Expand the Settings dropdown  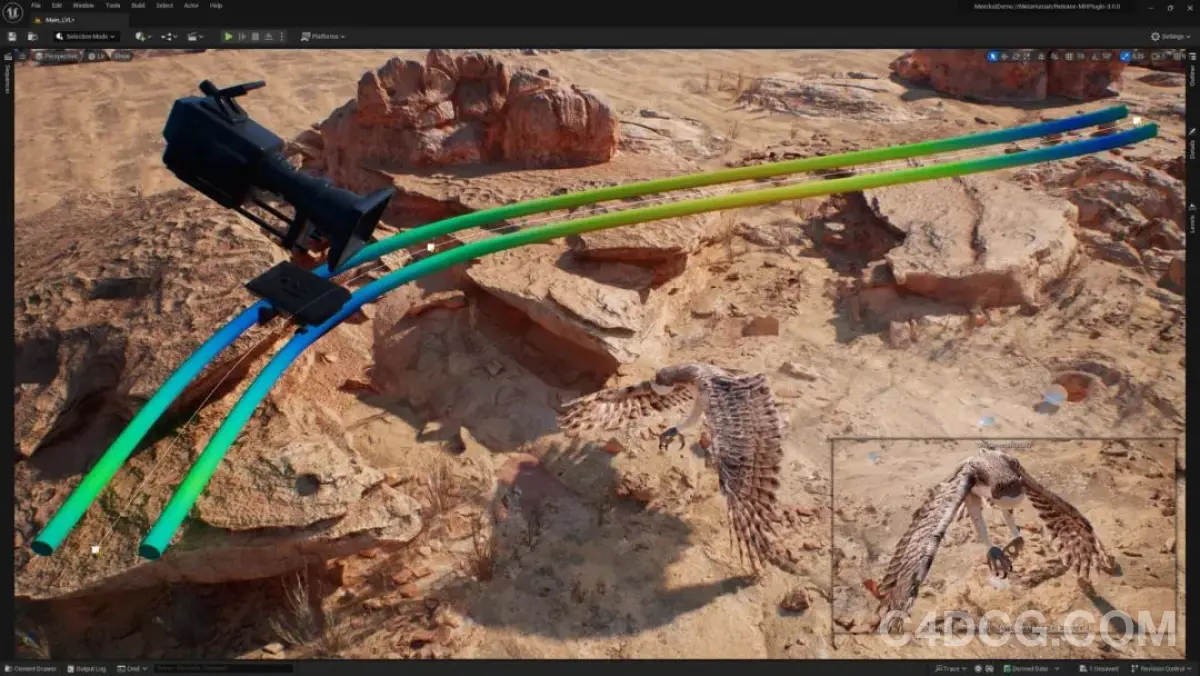1168,36
